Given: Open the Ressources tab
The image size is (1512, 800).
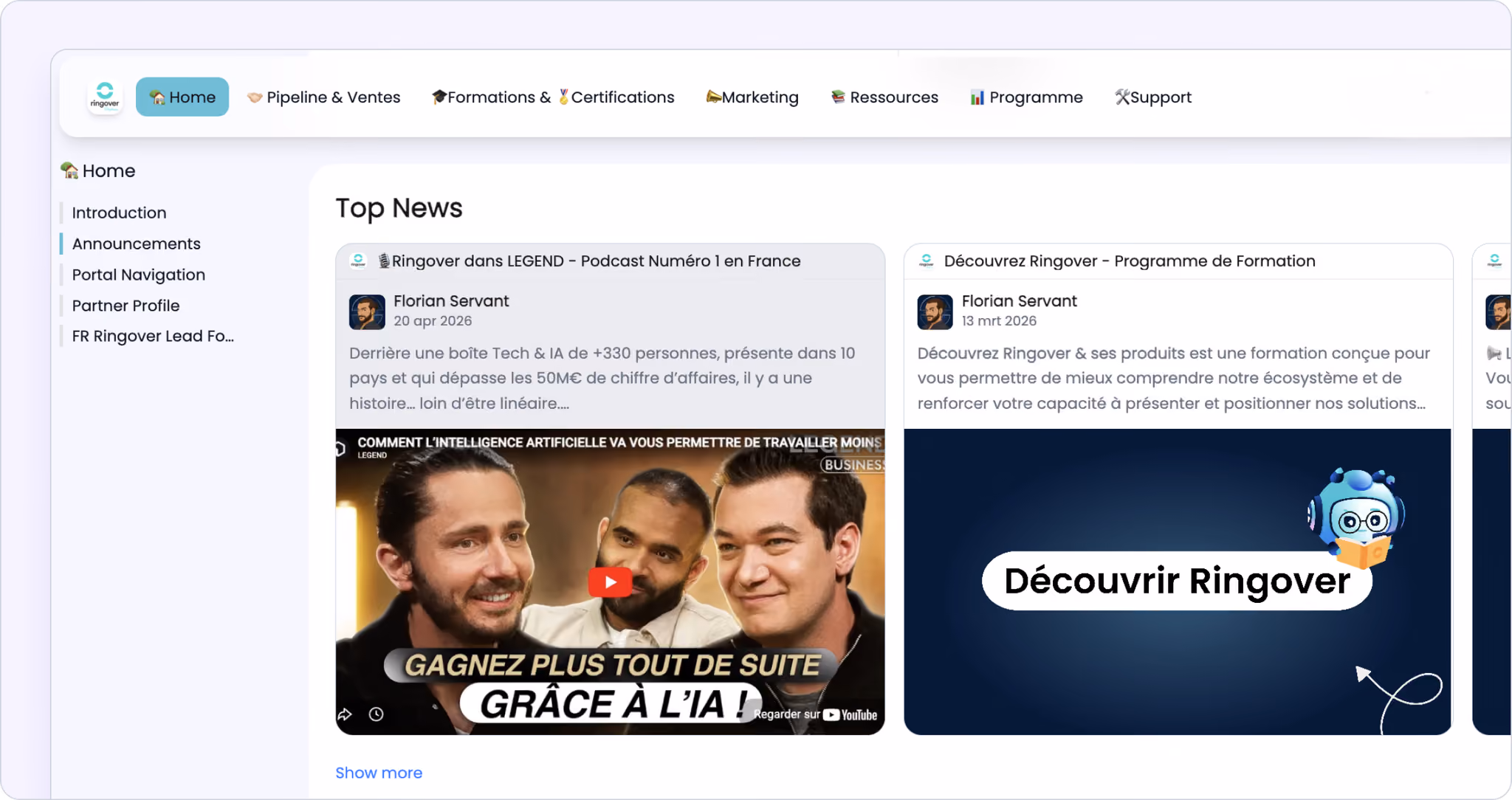Looking at the screenshot, I should (x=884, y=97).
